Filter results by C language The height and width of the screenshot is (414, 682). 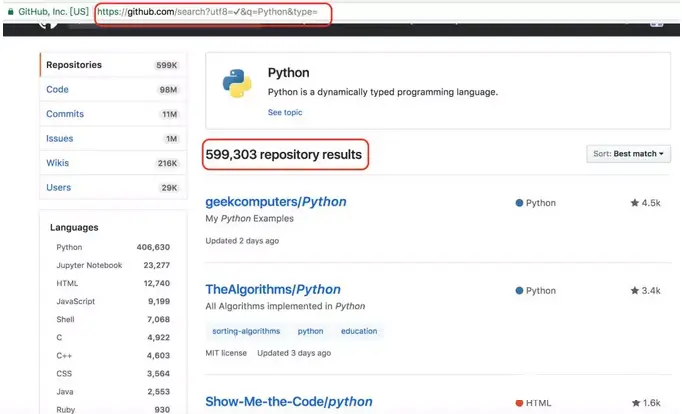113,337
